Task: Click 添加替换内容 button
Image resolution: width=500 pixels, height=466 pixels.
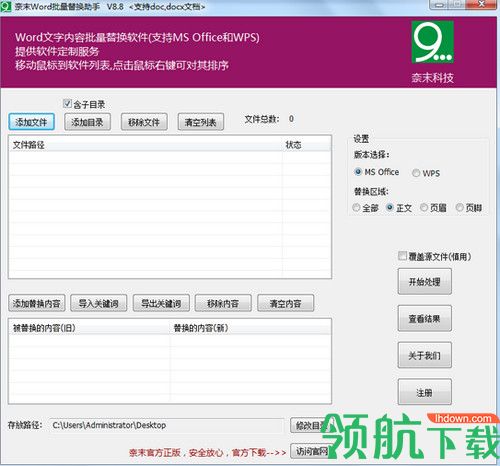Action: (37, 303)
